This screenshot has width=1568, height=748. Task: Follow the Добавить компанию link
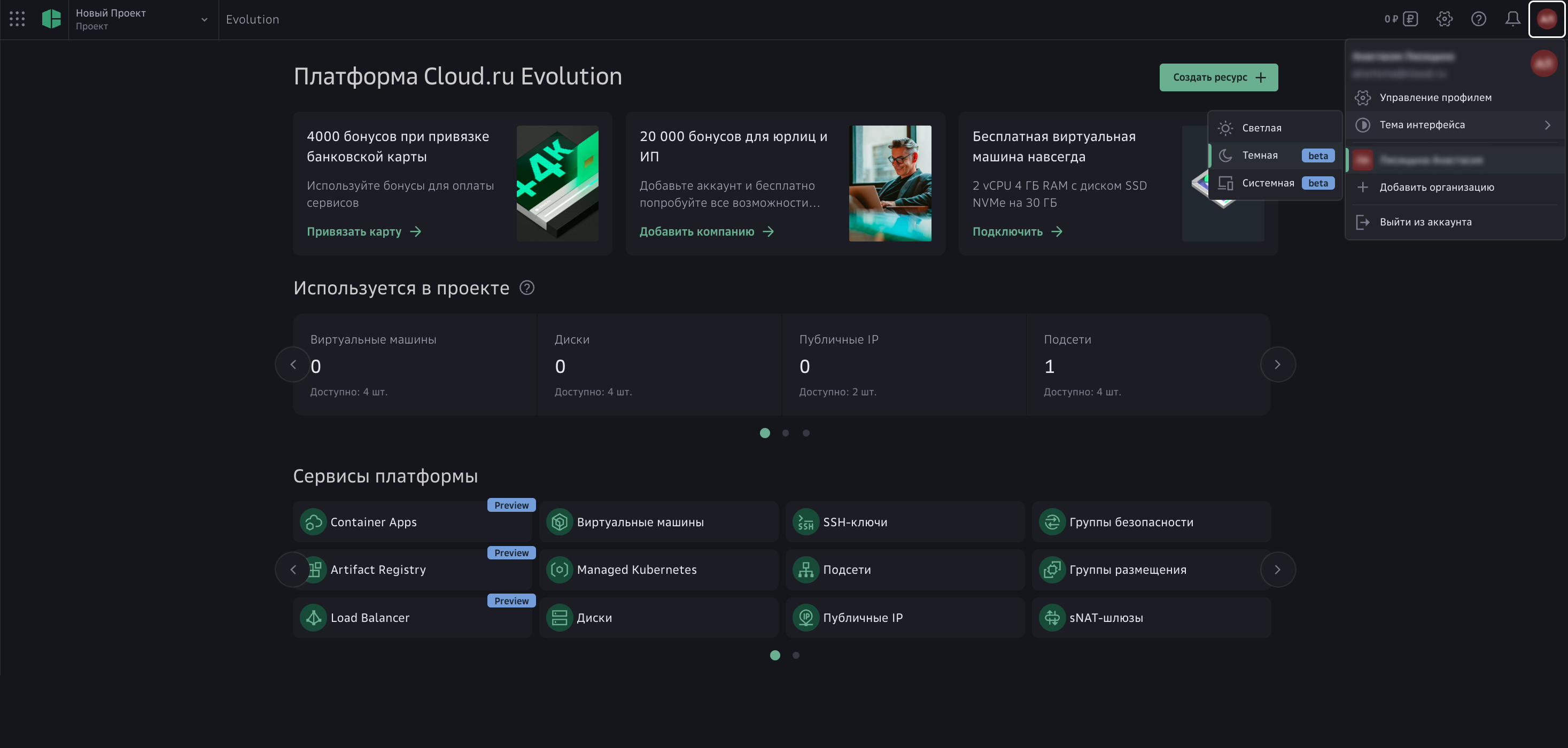click(x=707, y=231)
